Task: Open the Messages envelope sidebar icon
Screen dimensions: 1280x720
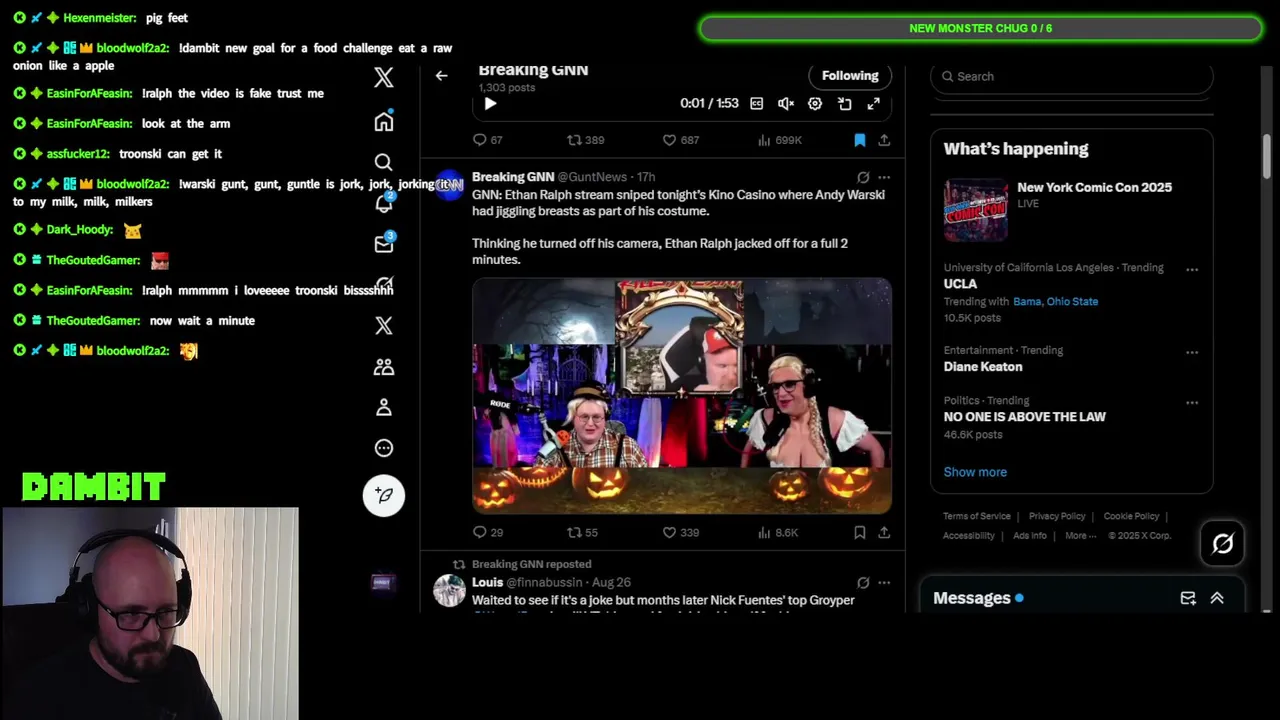Action: point(384,244)
